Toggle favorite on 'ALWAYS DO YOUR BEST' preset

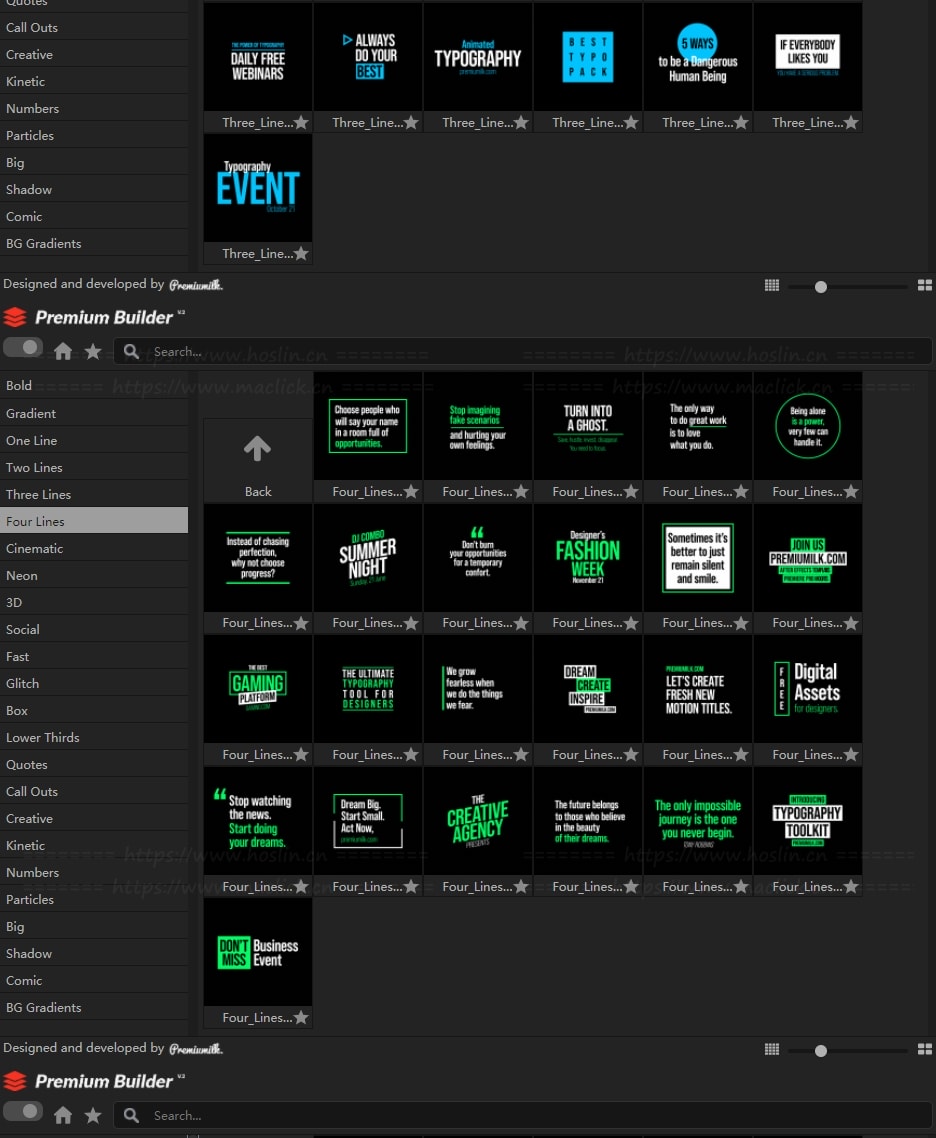click(411, 123)
